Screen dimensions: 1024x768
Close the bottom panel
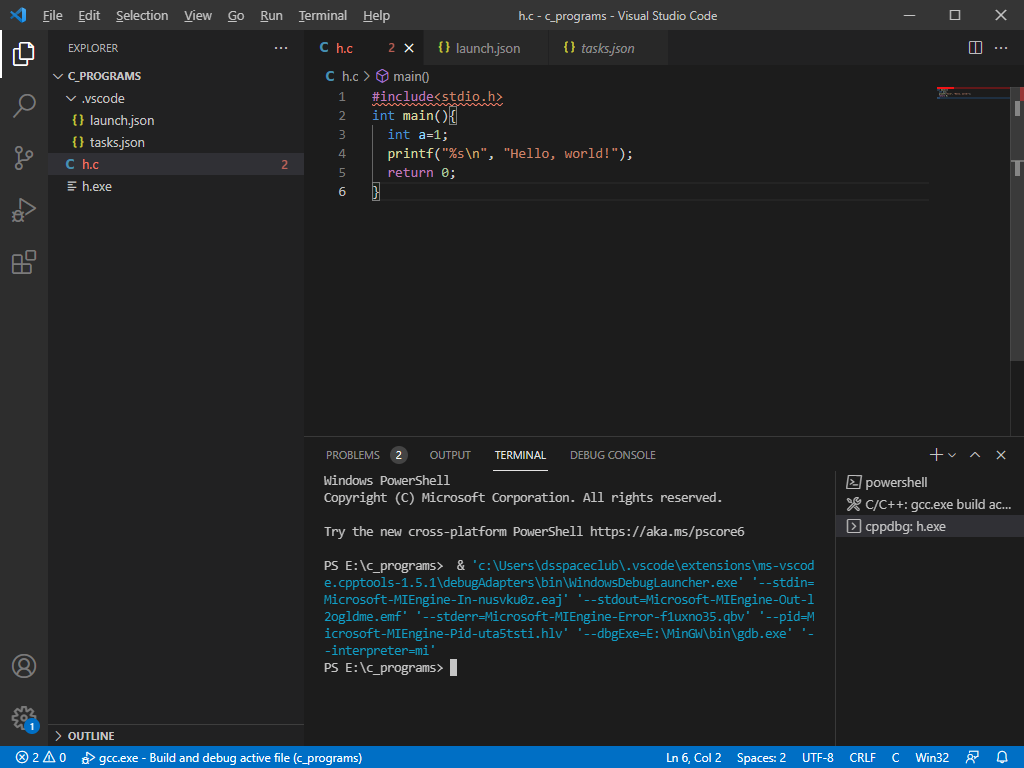click(1001, 455)
